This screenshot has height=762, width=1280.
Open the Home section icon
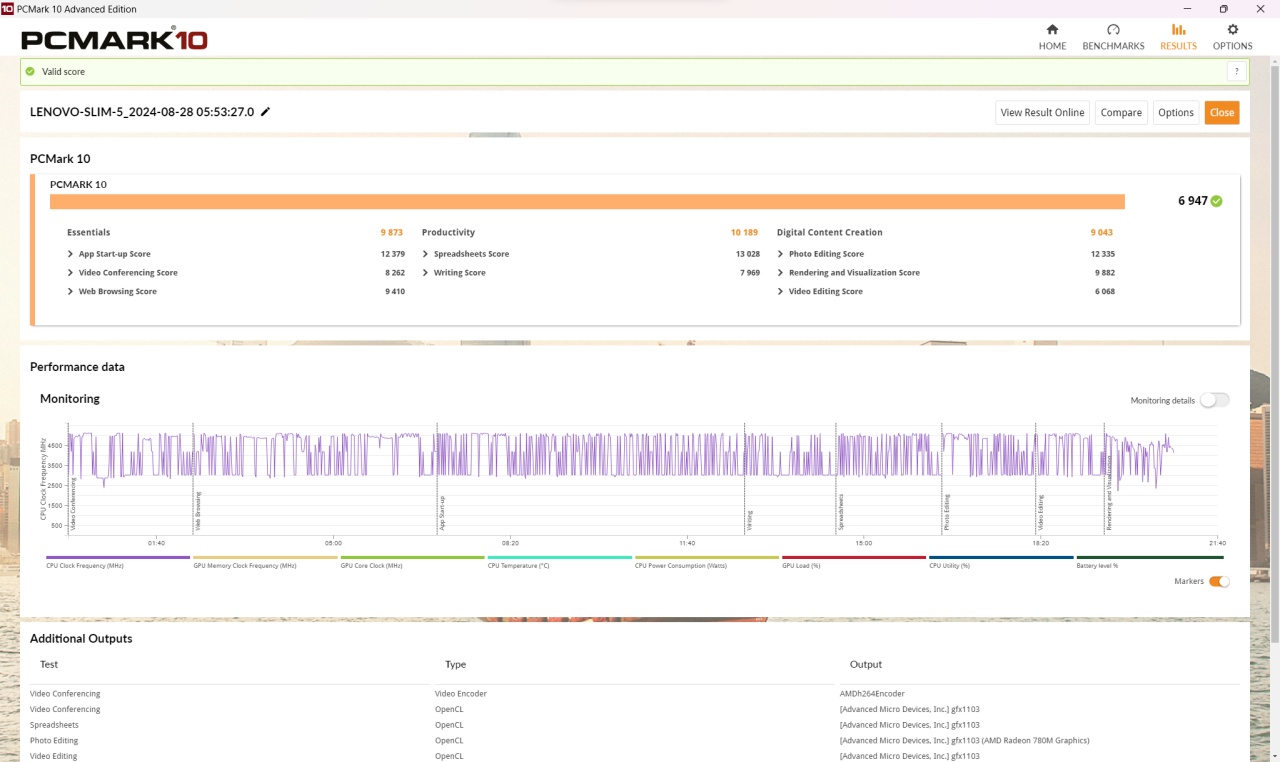click(1052, 30)
